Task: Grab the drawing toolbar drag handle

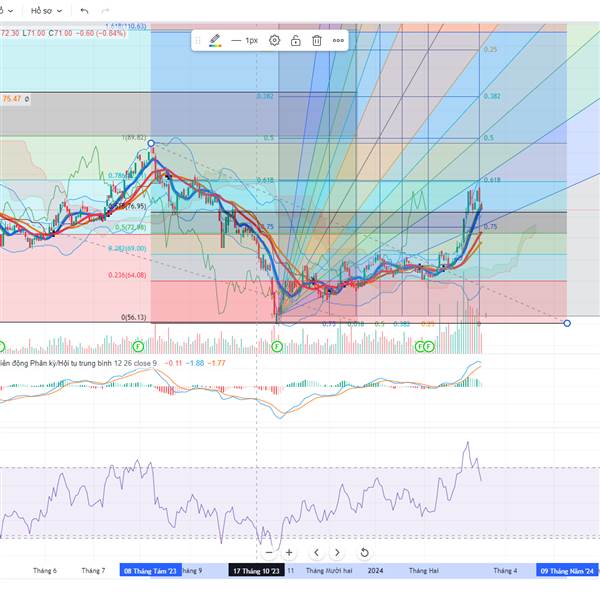Action: [x=198, y=41]
